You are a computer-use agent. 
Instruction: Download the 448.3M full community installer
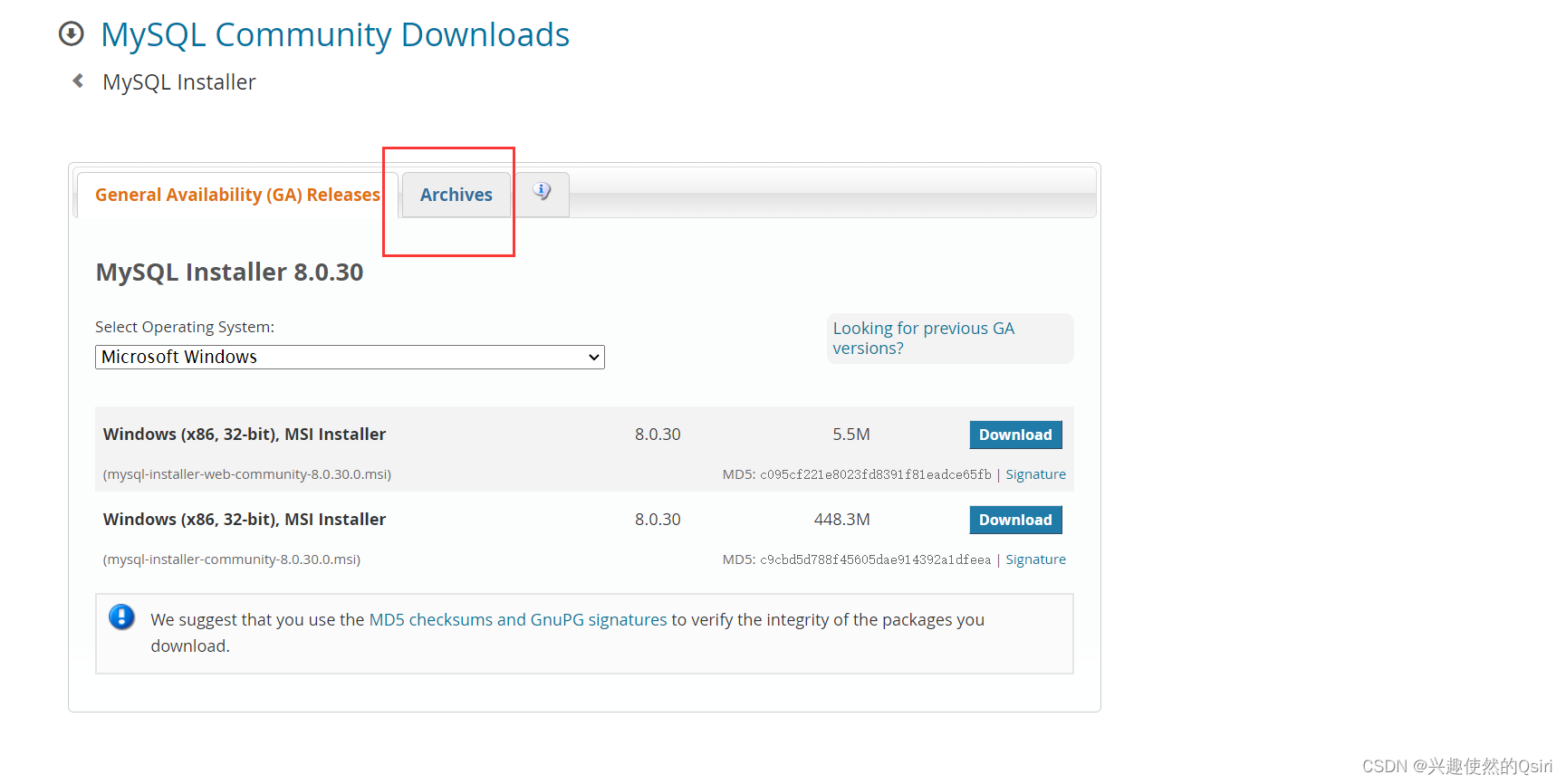(1015, 520)
